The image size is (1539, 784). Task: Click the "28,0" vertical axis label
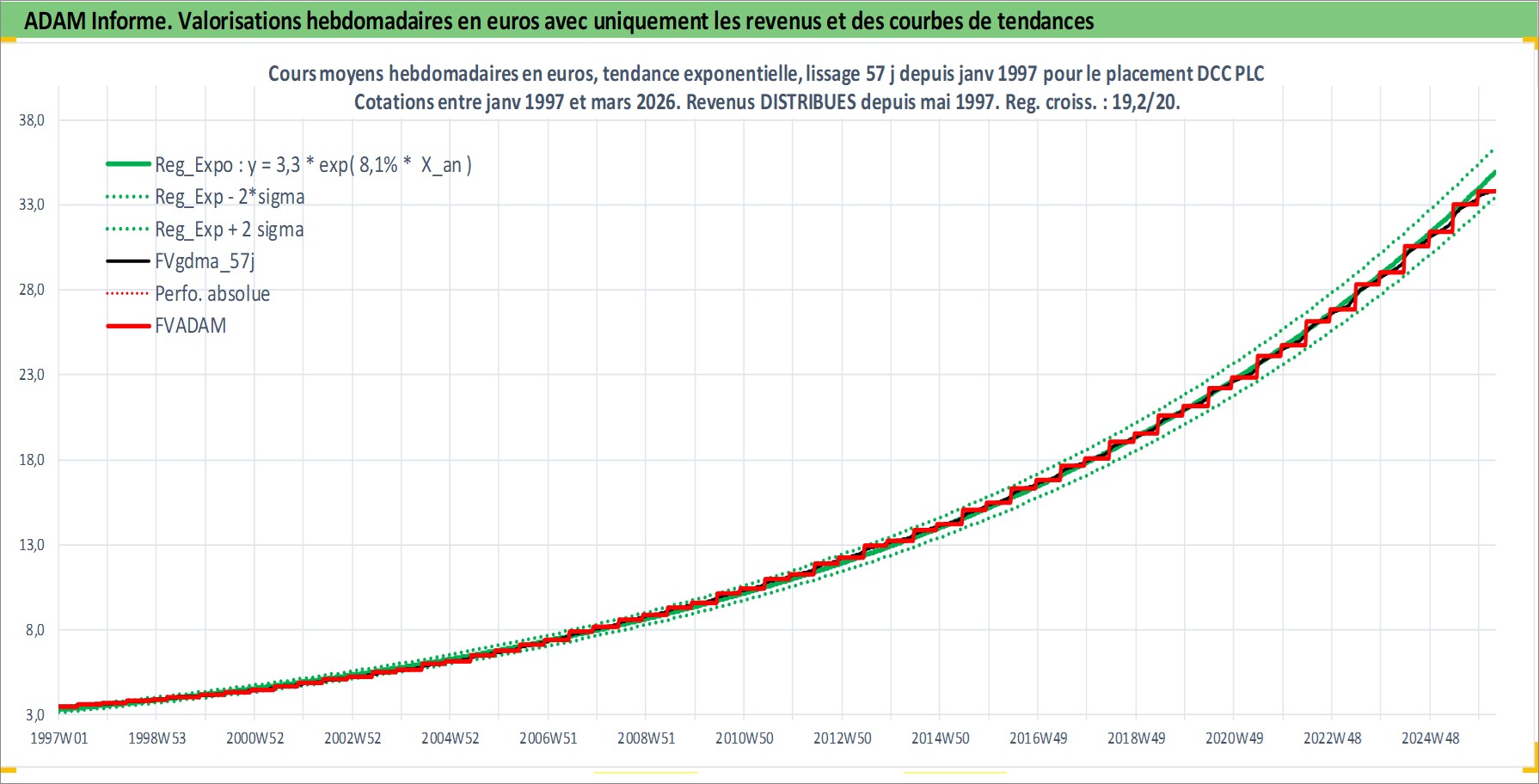point(32,290)
